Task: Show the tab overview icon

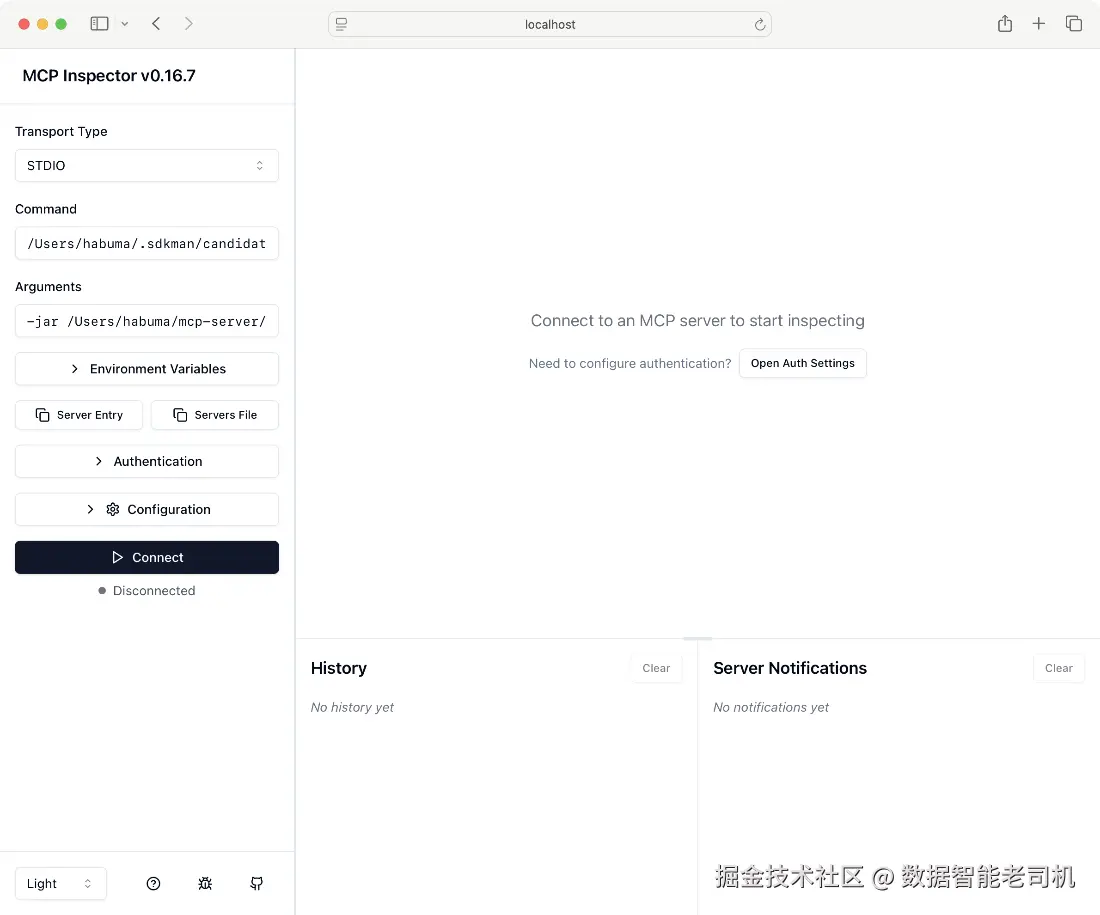Action: (x=1073, y=24)
